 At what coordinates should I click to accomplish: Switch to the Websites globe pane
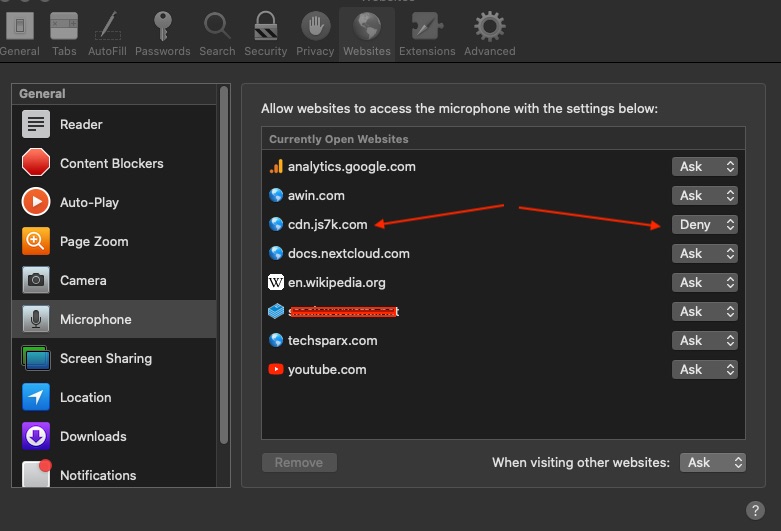point(367,34)
